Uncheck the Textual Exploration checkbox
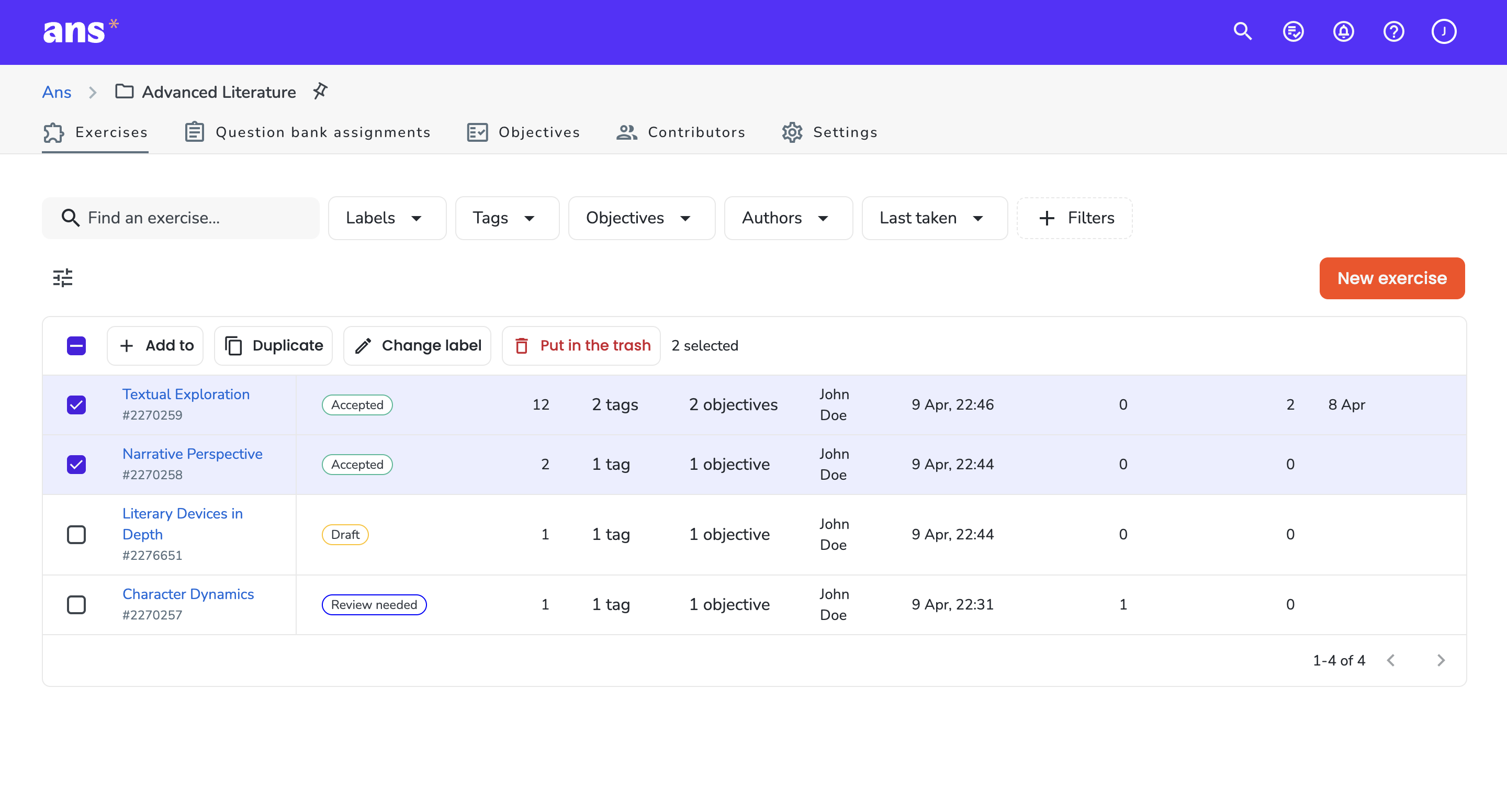This screenshot has height=812, width=1507. (x=76, y=405)
